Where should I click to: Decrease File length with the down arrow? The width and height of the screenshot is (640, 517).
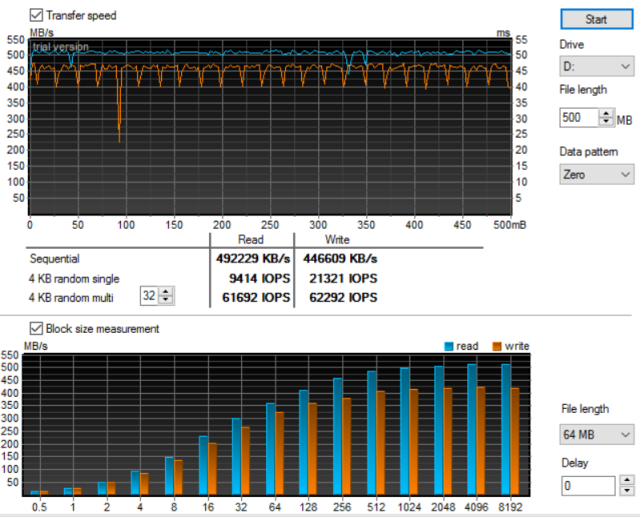coord(607,123)
